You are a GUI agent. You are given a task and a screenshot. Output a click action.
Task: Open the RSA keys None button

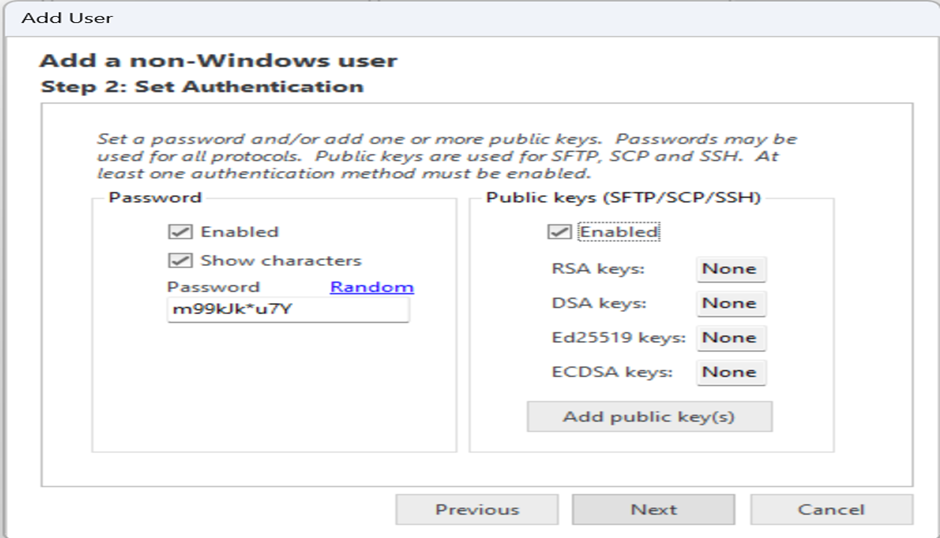pos(730,269)
